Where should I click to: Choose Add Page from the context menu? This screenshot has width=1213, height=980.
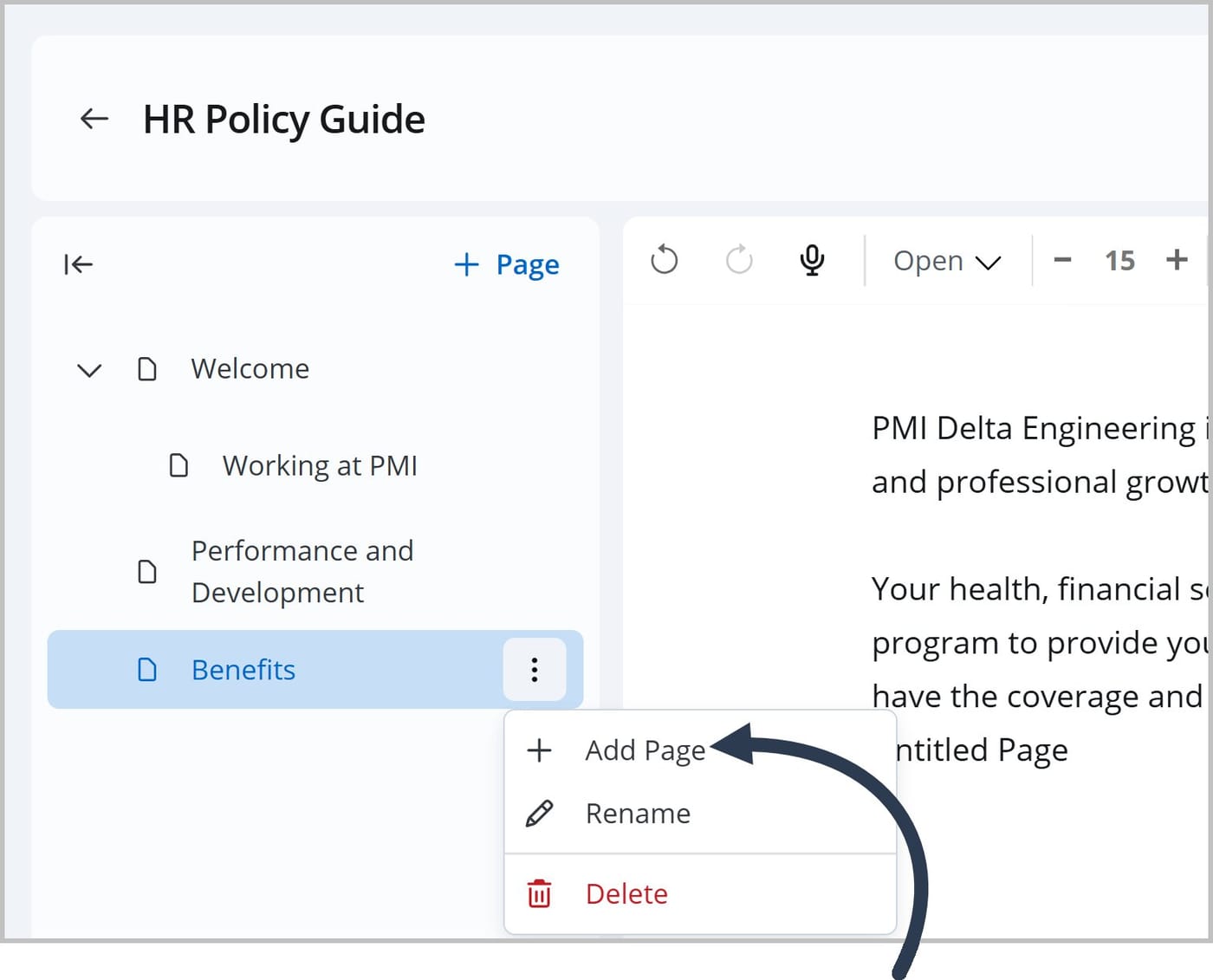700,750
